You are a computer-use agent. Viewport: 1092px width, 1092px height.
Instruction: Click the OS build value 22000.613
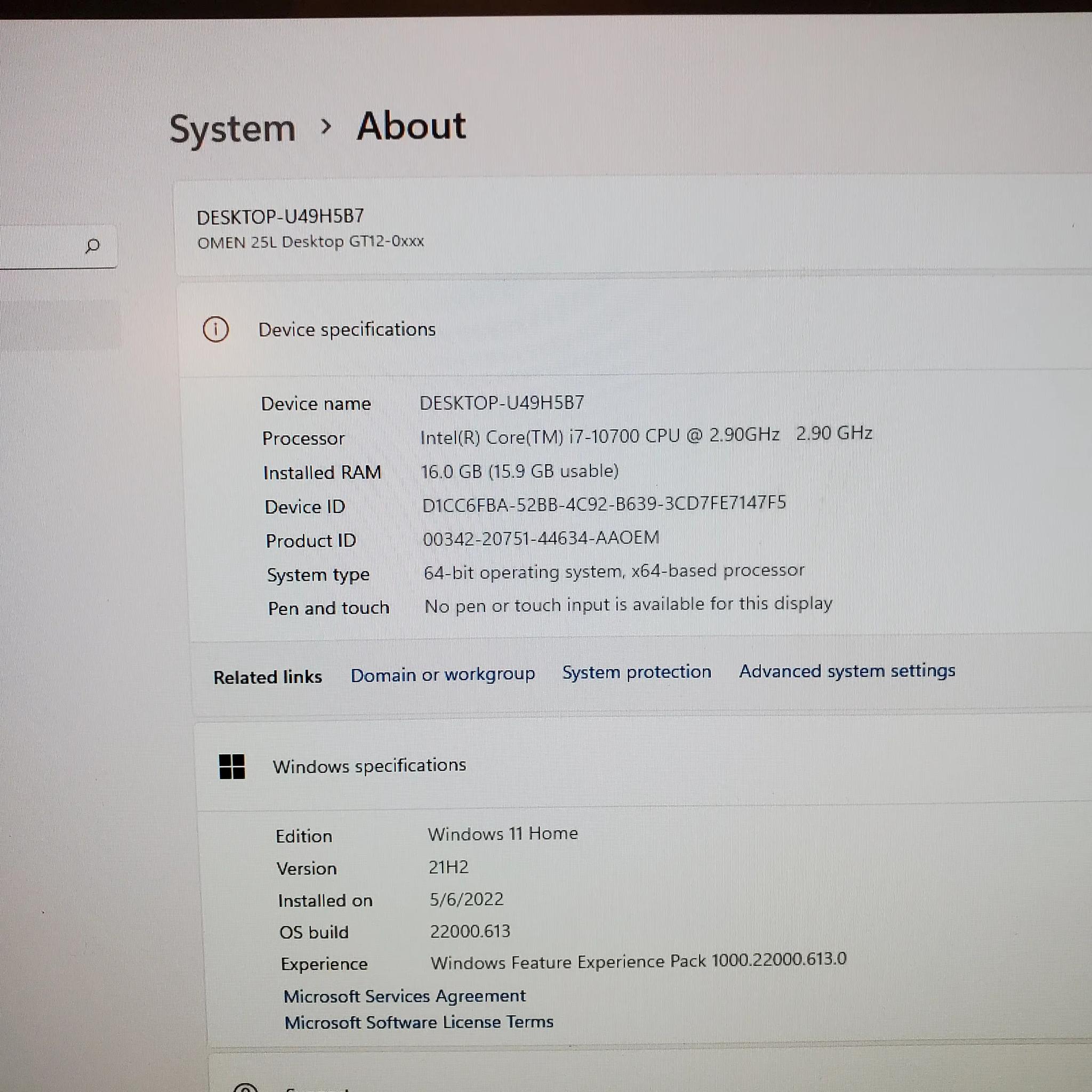tap(470, 932)
